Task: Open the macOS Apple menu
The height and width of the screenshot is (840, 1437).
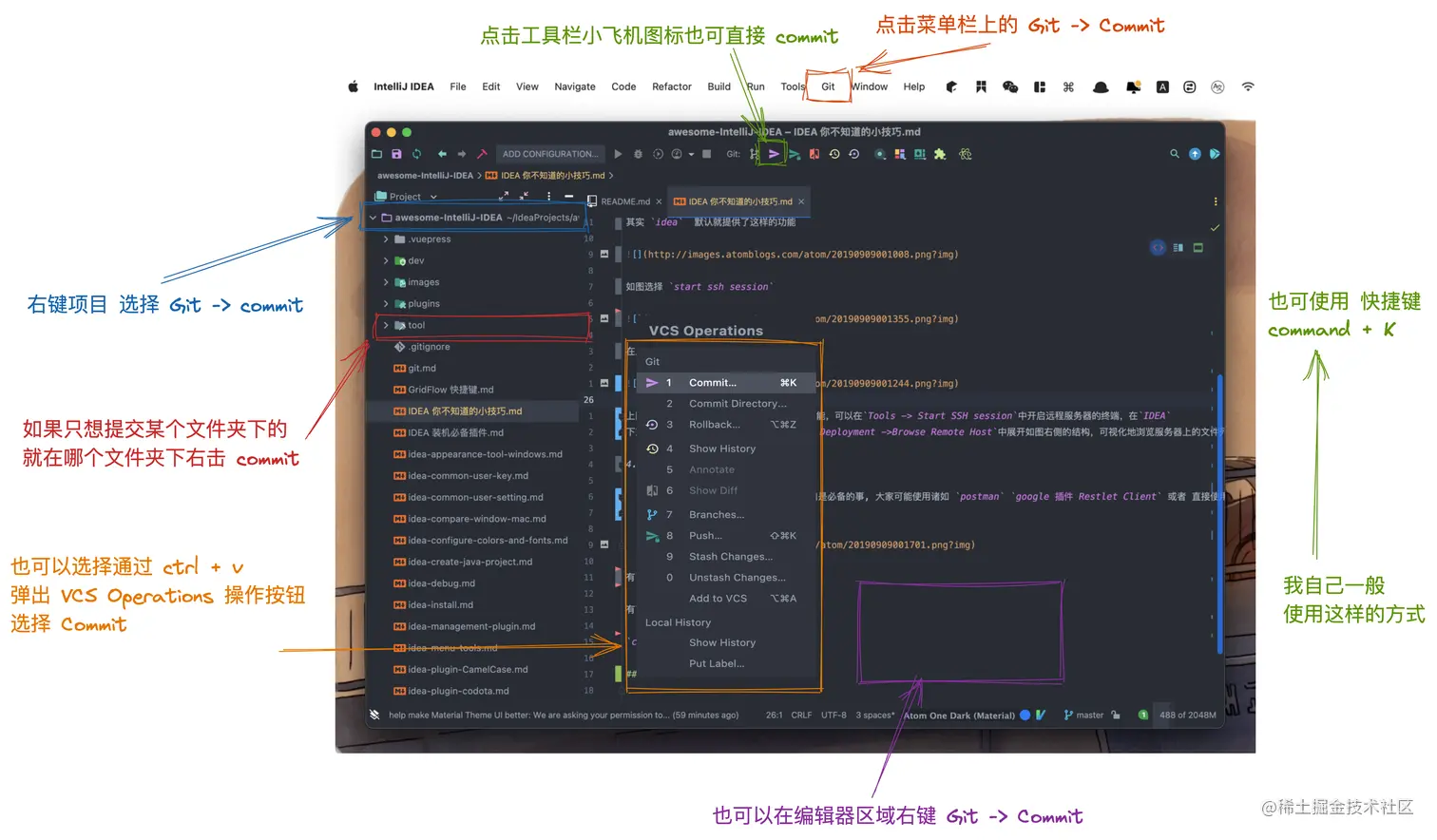Action: 353,86
